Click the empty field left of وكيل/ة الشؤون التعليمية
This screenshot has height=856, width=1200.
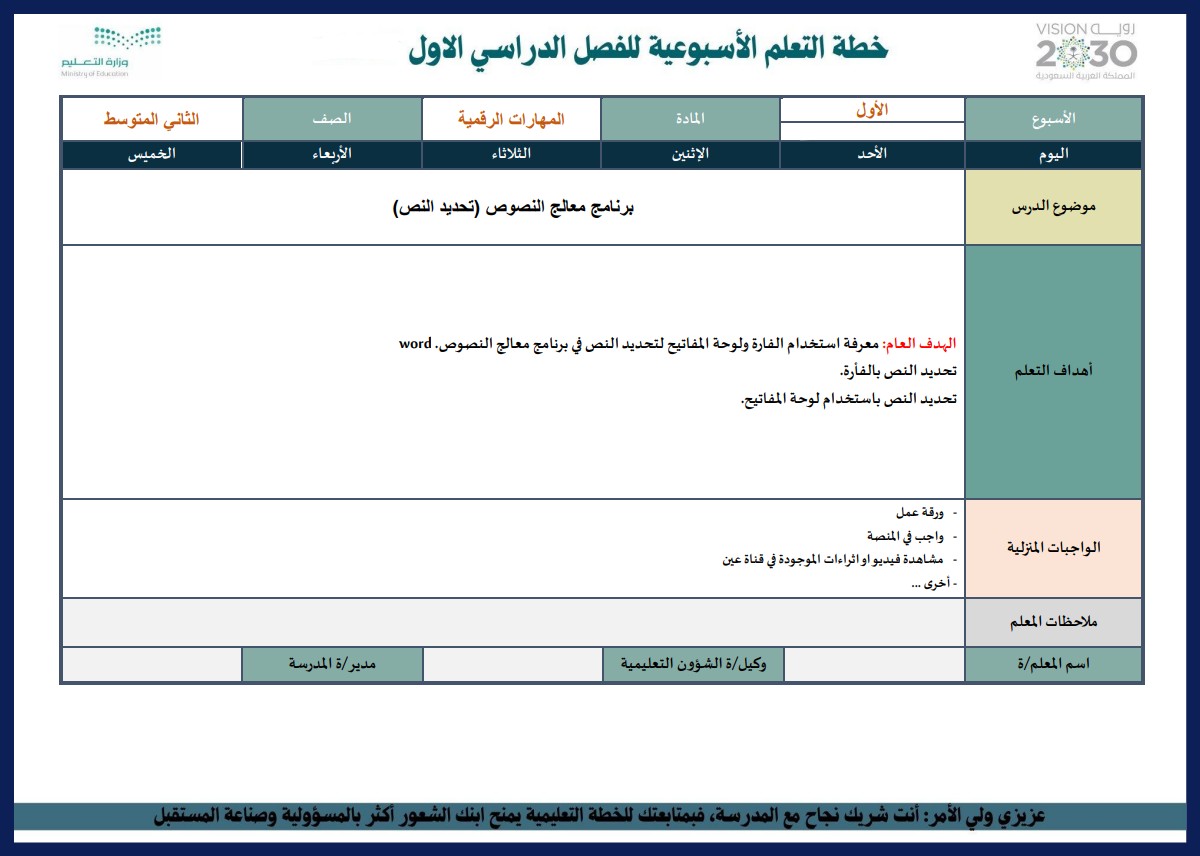tap(513, 664)
